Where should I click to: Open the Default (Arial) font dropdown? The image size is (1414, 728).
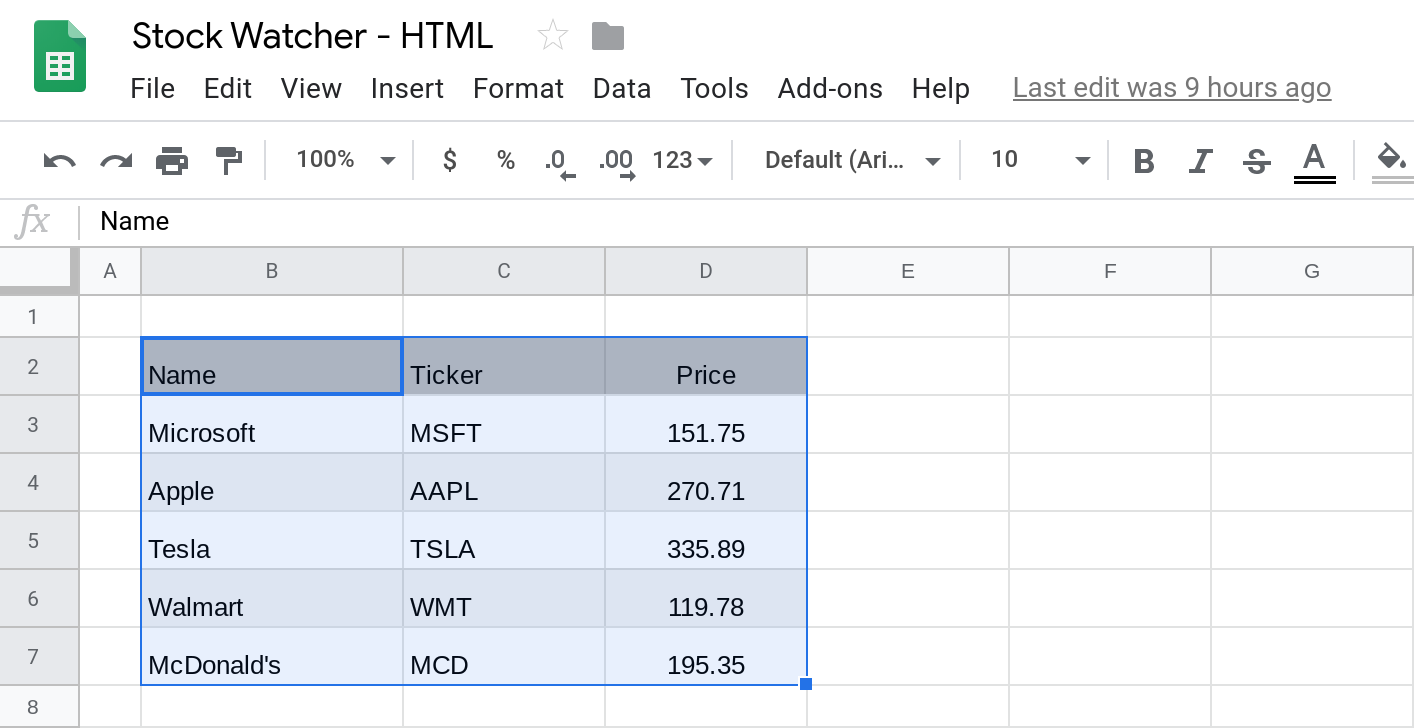(x=852, y=160)
